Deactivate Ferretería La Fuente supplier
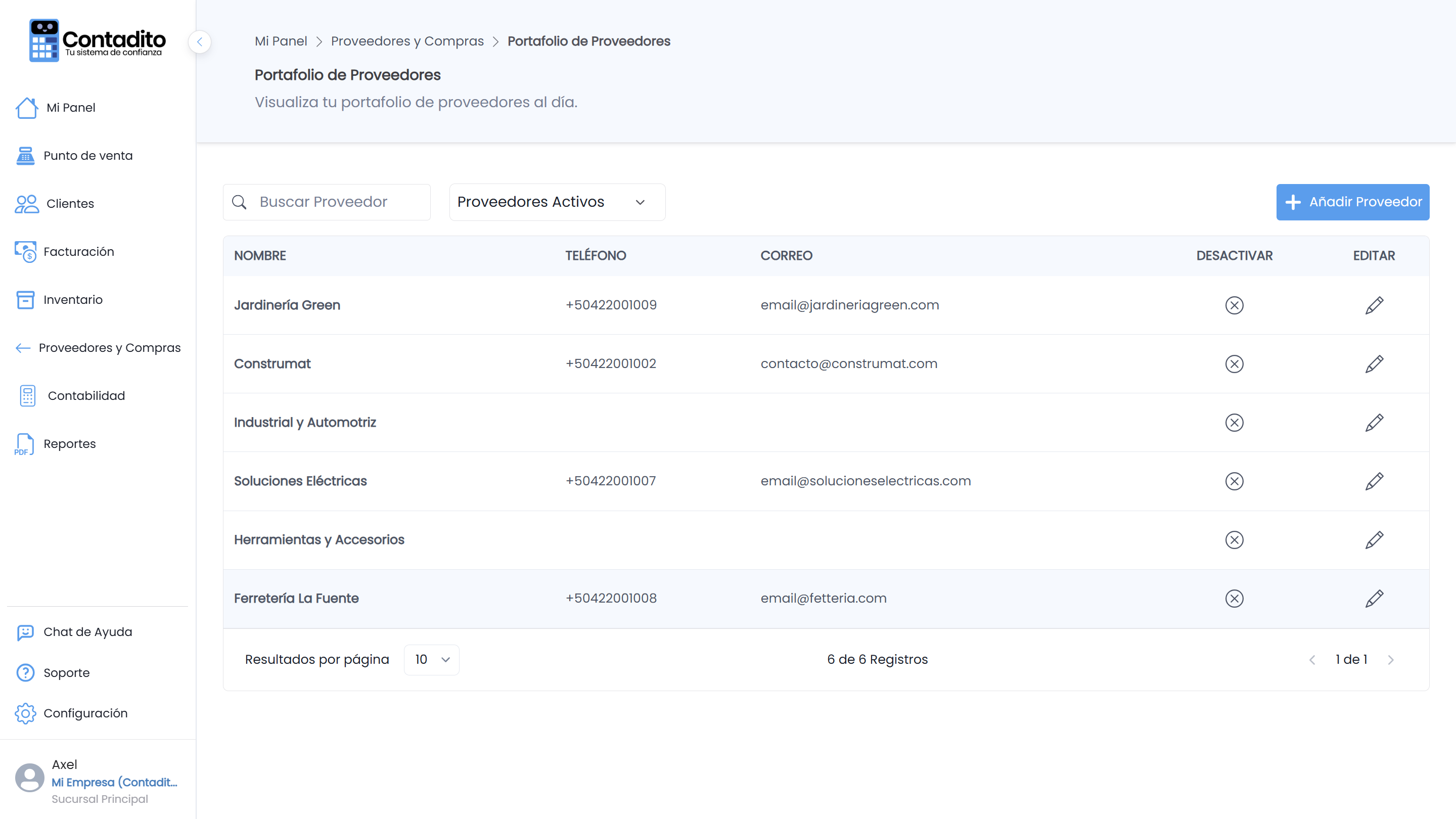Viewport: 1456px width, 819px height. click(1234, 599)
